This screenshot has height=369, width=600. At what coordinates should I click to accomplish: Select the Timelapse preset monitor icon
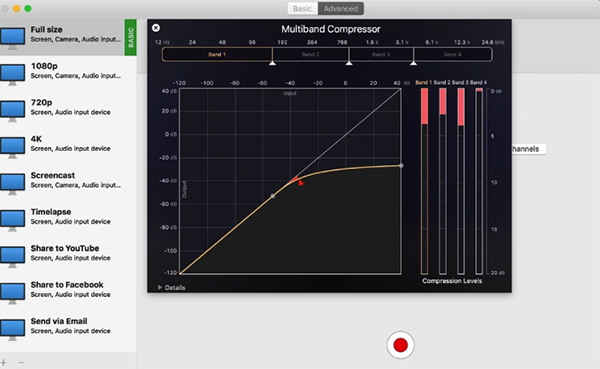[13, 220]
